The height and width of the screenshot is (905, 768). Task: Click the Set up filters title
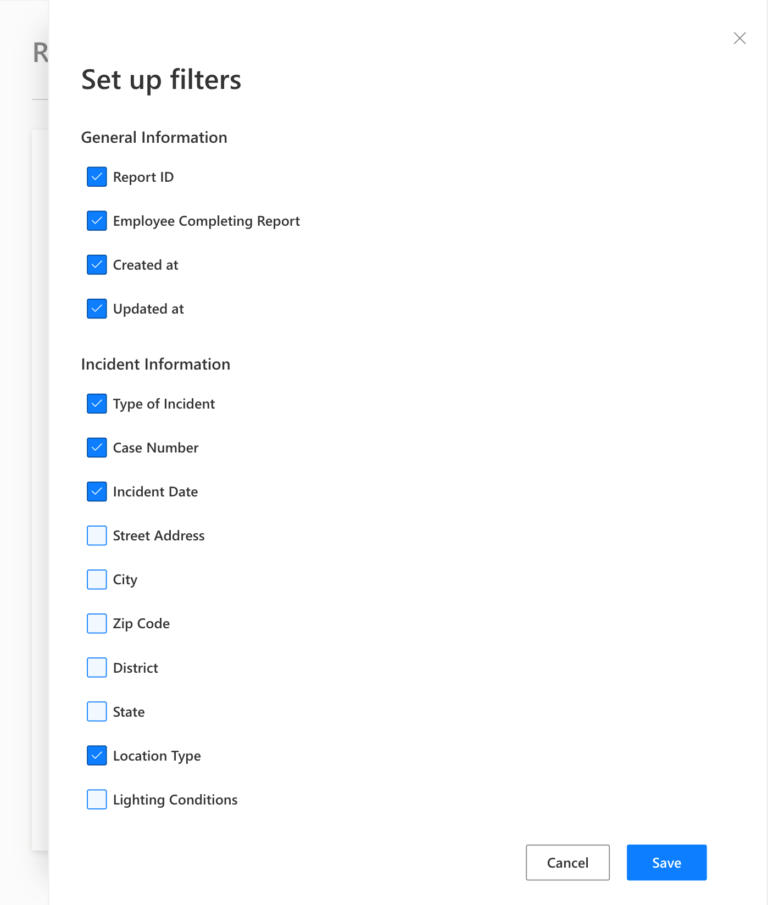point(161,80)
